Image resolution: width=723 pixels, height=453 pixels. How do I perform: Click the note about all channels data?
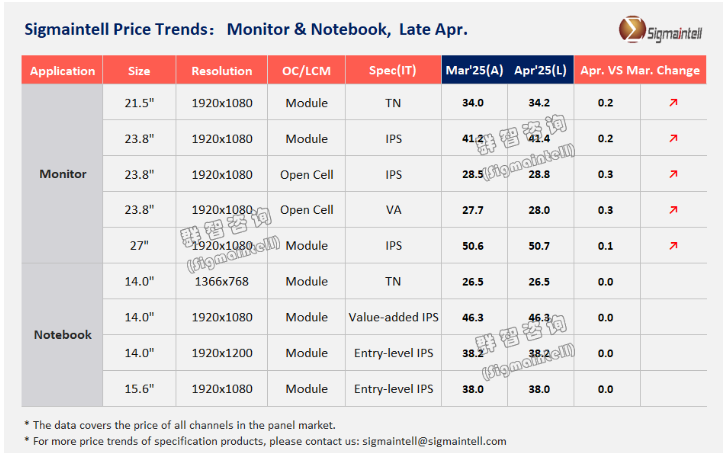point(180,425)
